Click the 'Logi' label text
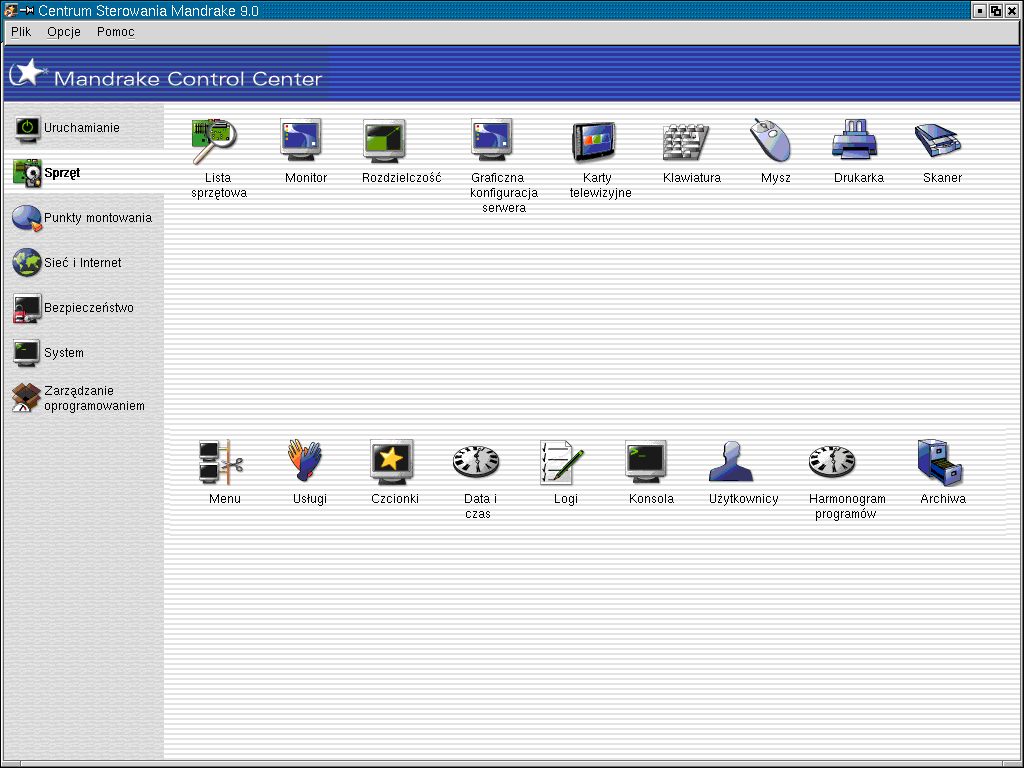1024x768 pixels. coord(566,499)
